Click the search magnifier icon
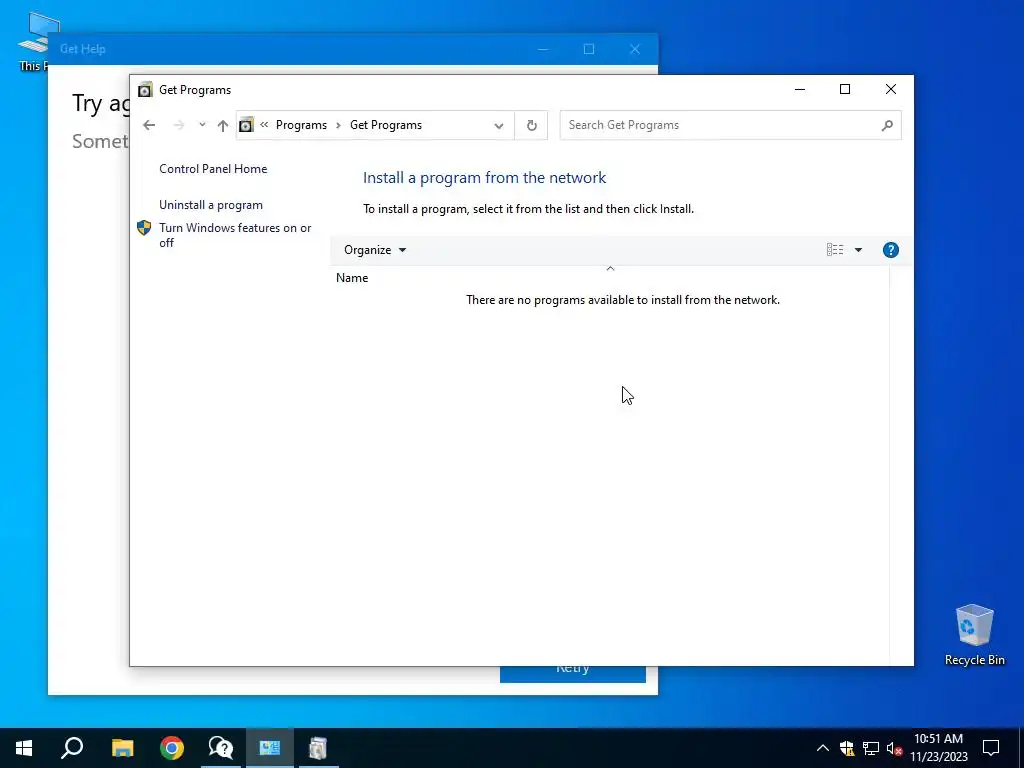Image resolution: width=1024 pixels, height=768 pixels. [887, 125]
